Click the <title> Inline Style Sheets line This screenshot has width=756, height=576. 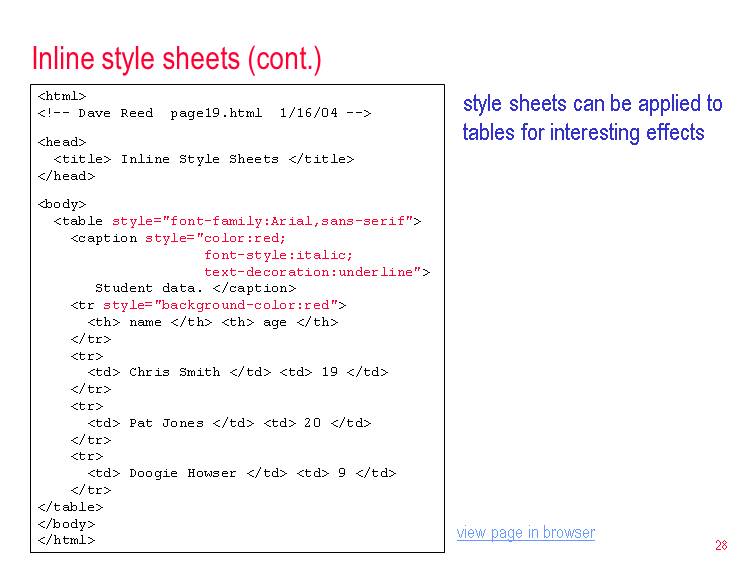(x=204, y=159)
